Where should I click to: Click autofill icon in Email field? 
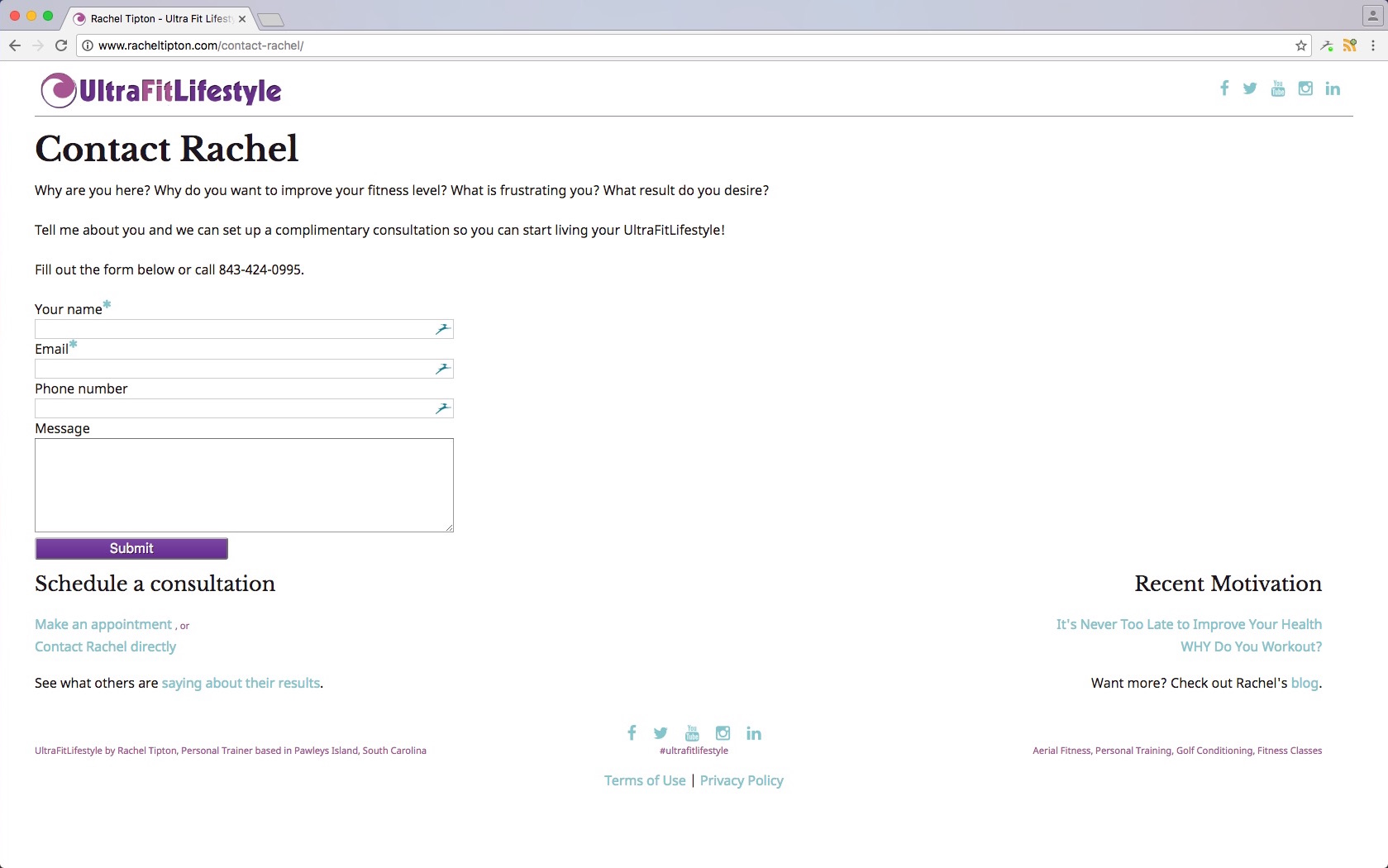442,369
